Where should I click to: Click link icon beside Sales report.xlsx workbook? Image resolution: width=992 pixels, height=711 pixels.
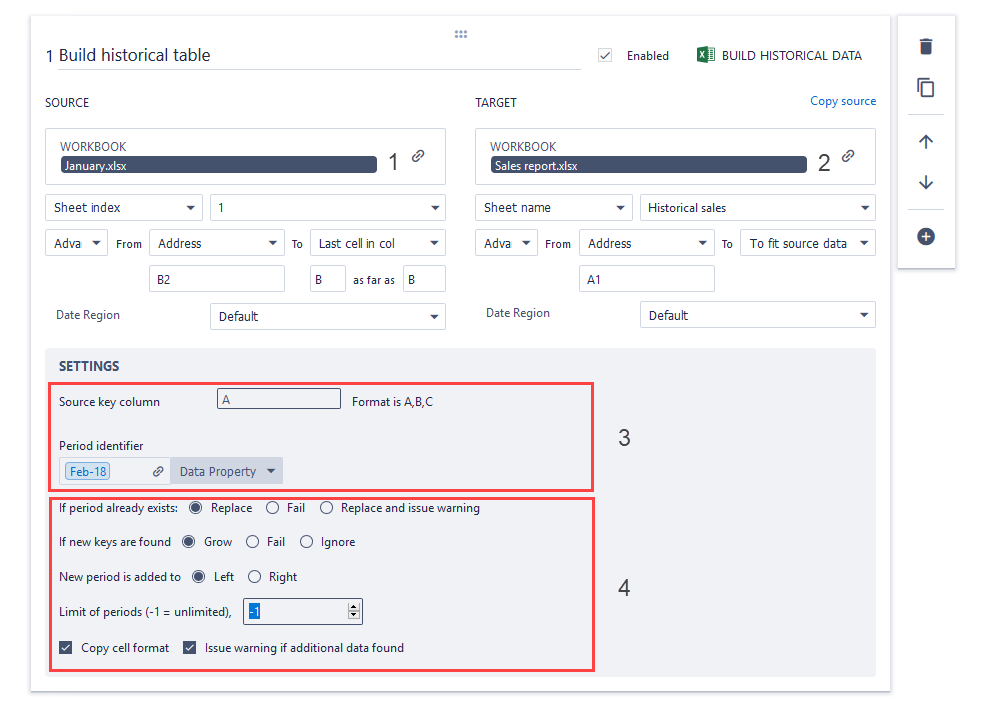click(848, 156)
